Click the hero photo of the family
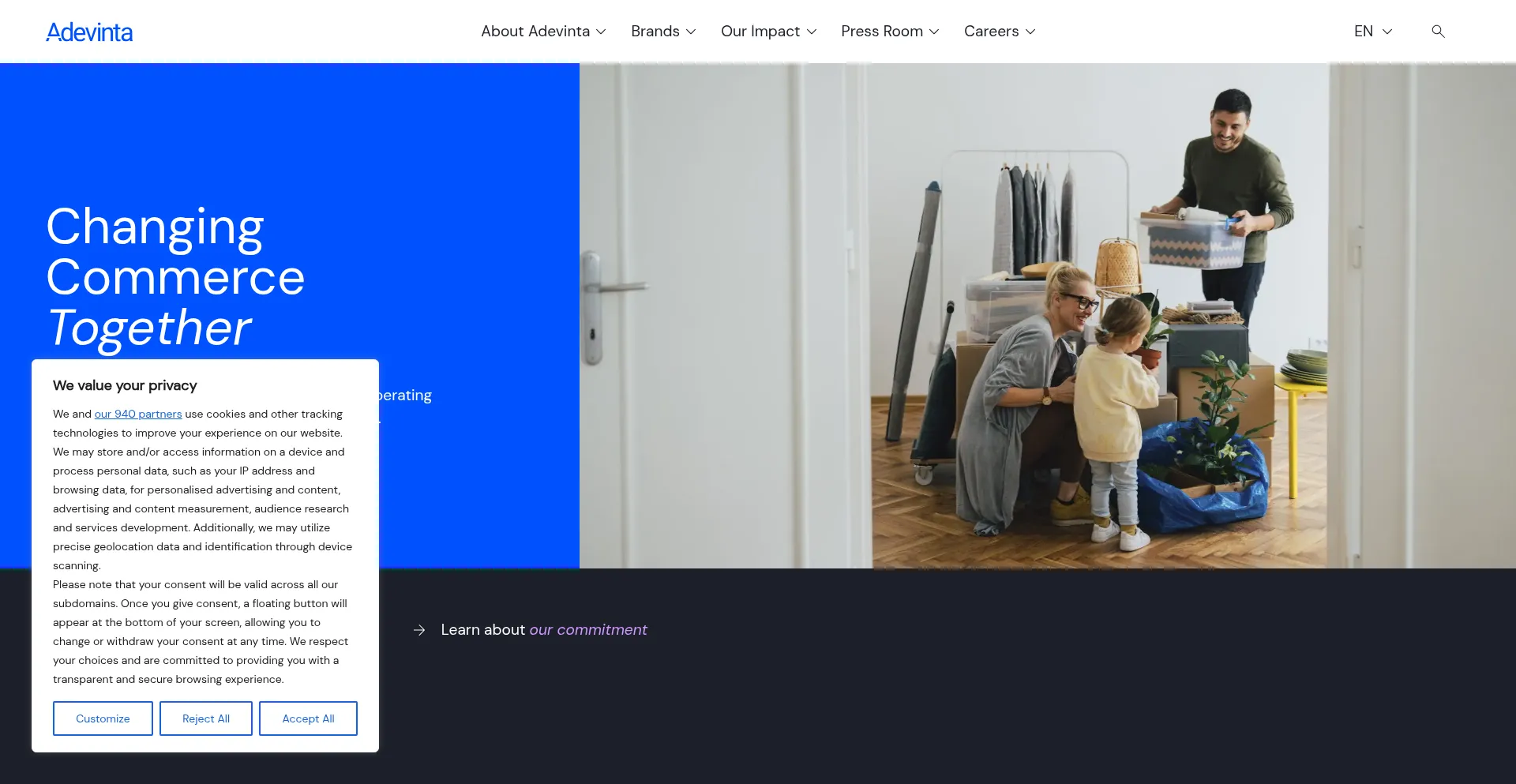The height and width of the screenshot is (784, 1516). (x=1047, y=316)
